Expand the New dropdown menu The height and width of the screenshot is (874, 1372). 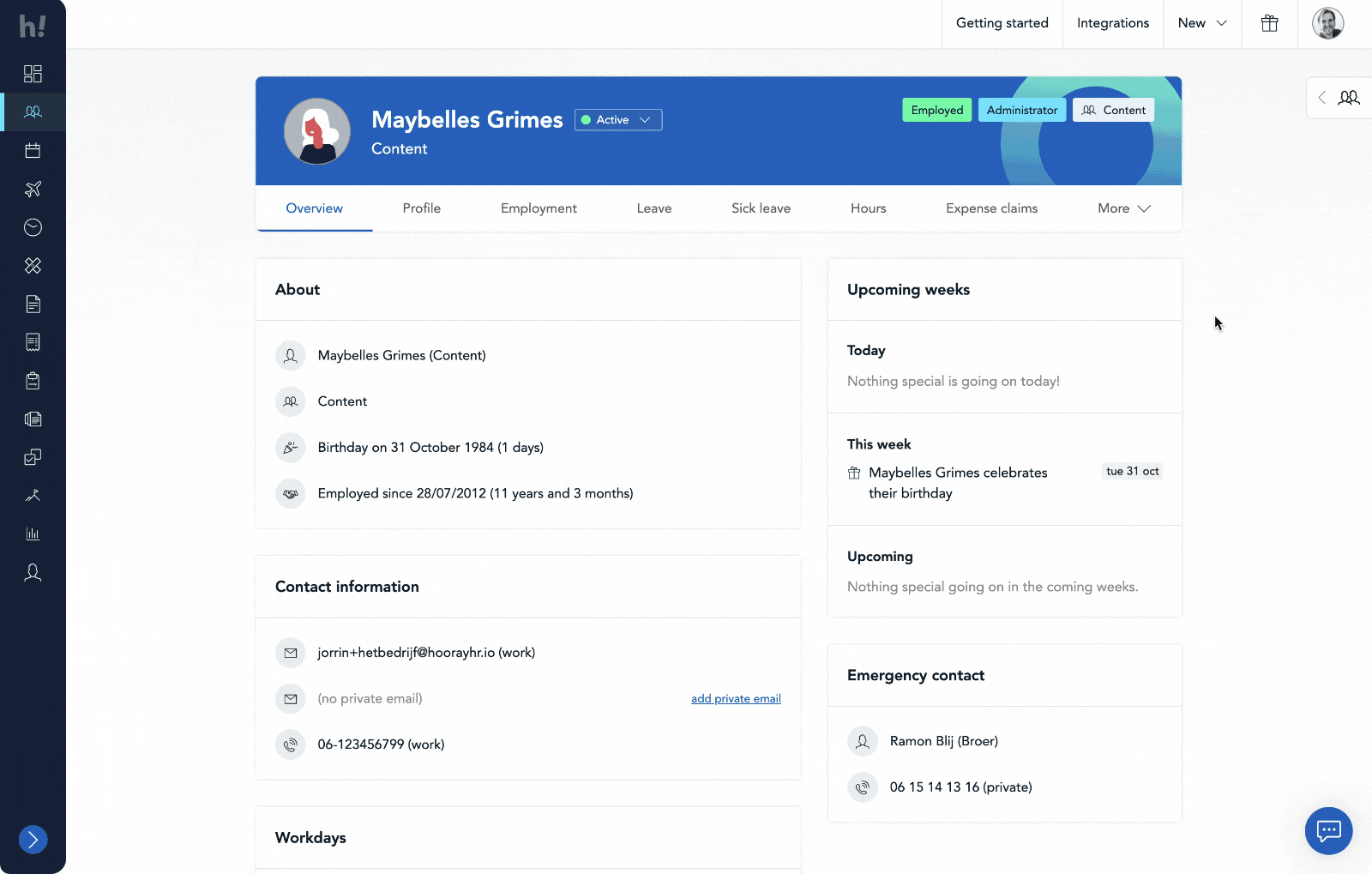tap(1201, 24)
